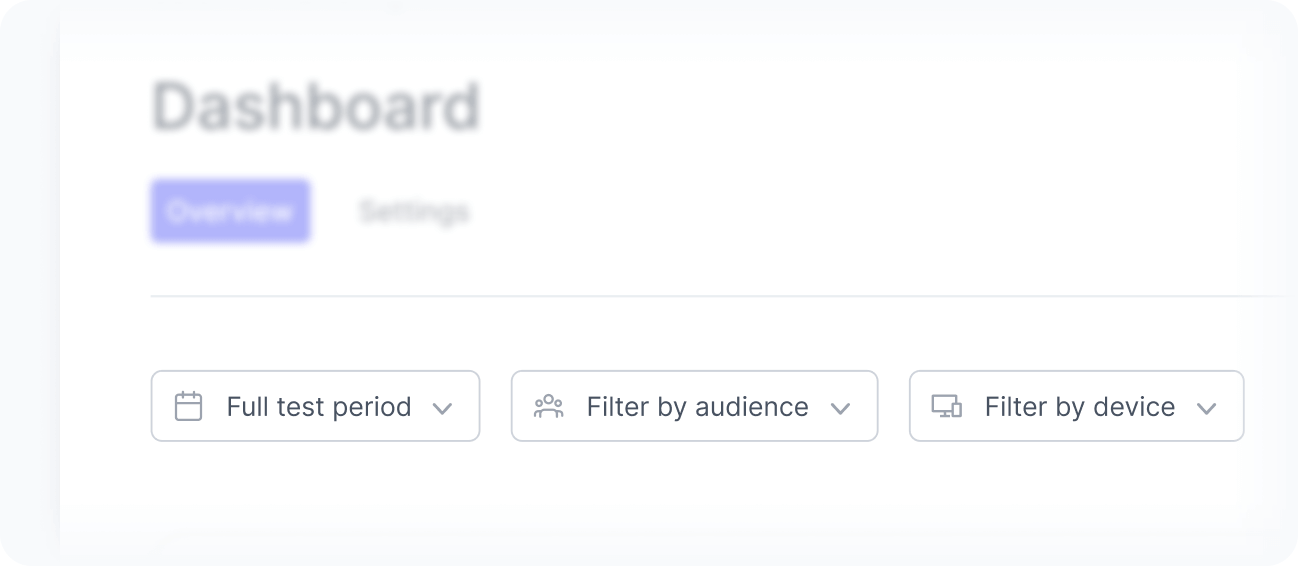The width and height of the screenshot is (1298, 566).
Task: Expand the chevron beside Full test period
Action: point(442,408)
